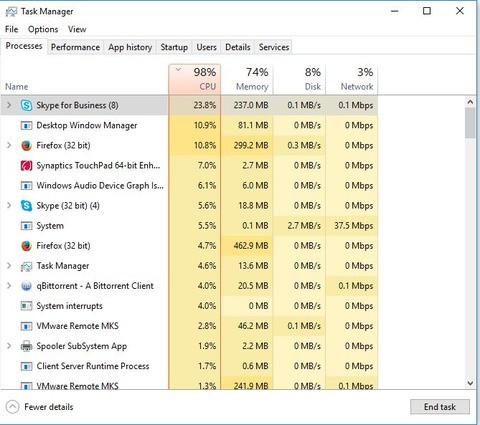The image size is (480, 425).
Task: Click the Firefox icon with 299.2 MB memory
Action: click(26, 146)
